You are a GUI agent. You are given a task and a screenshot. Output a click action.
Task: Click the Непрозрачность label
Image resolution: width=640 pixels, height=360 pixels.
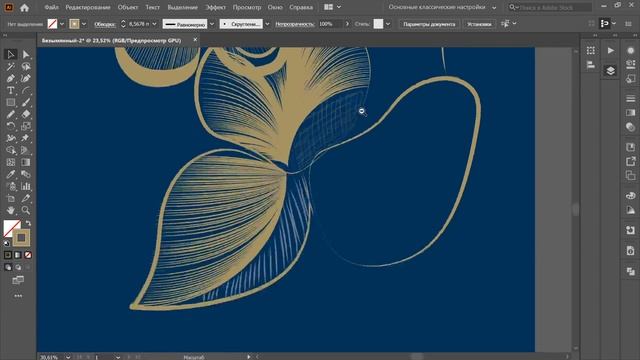click(x=295, y=24)
